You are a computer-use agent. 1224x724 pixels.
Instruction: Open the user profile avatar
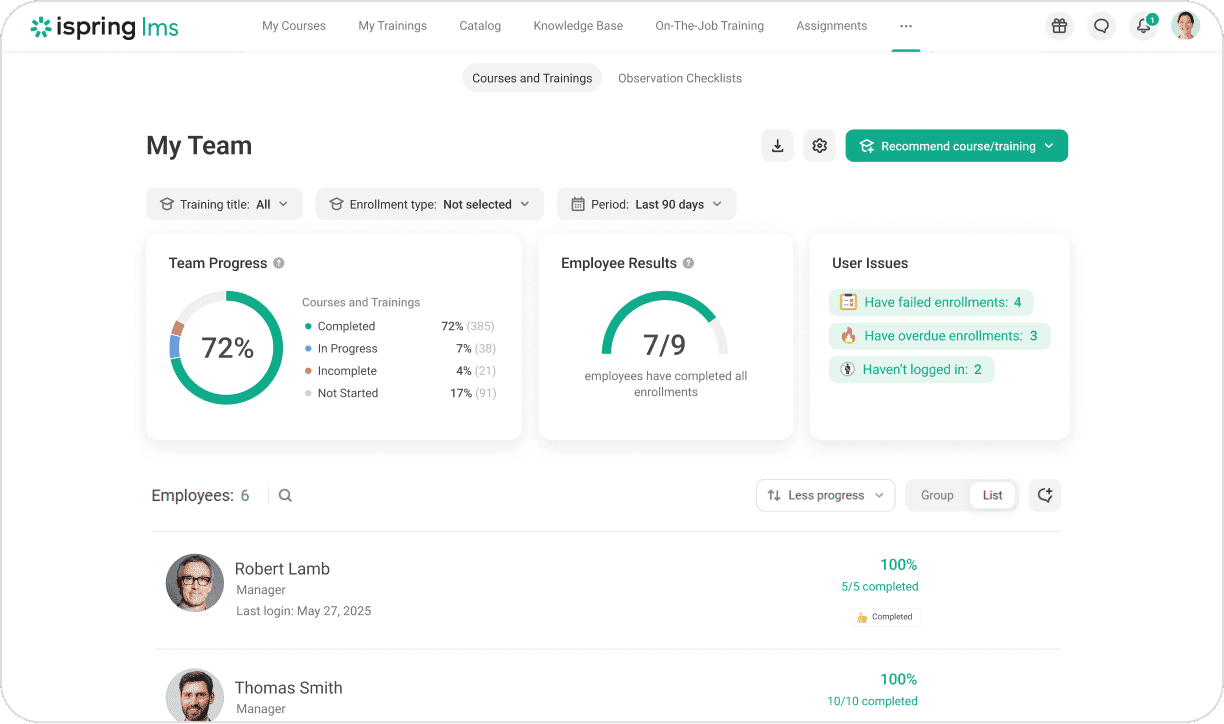(1185, 26)
